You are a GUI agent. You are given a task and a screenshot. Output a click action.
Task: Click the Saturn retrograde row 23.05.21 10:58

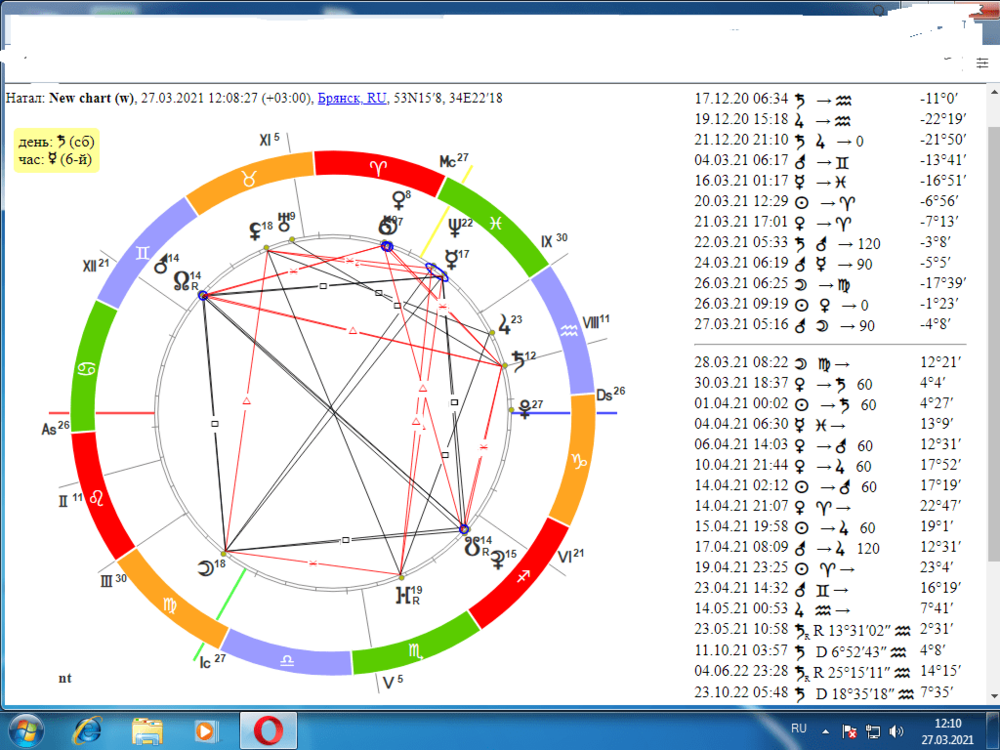(830, 629)
